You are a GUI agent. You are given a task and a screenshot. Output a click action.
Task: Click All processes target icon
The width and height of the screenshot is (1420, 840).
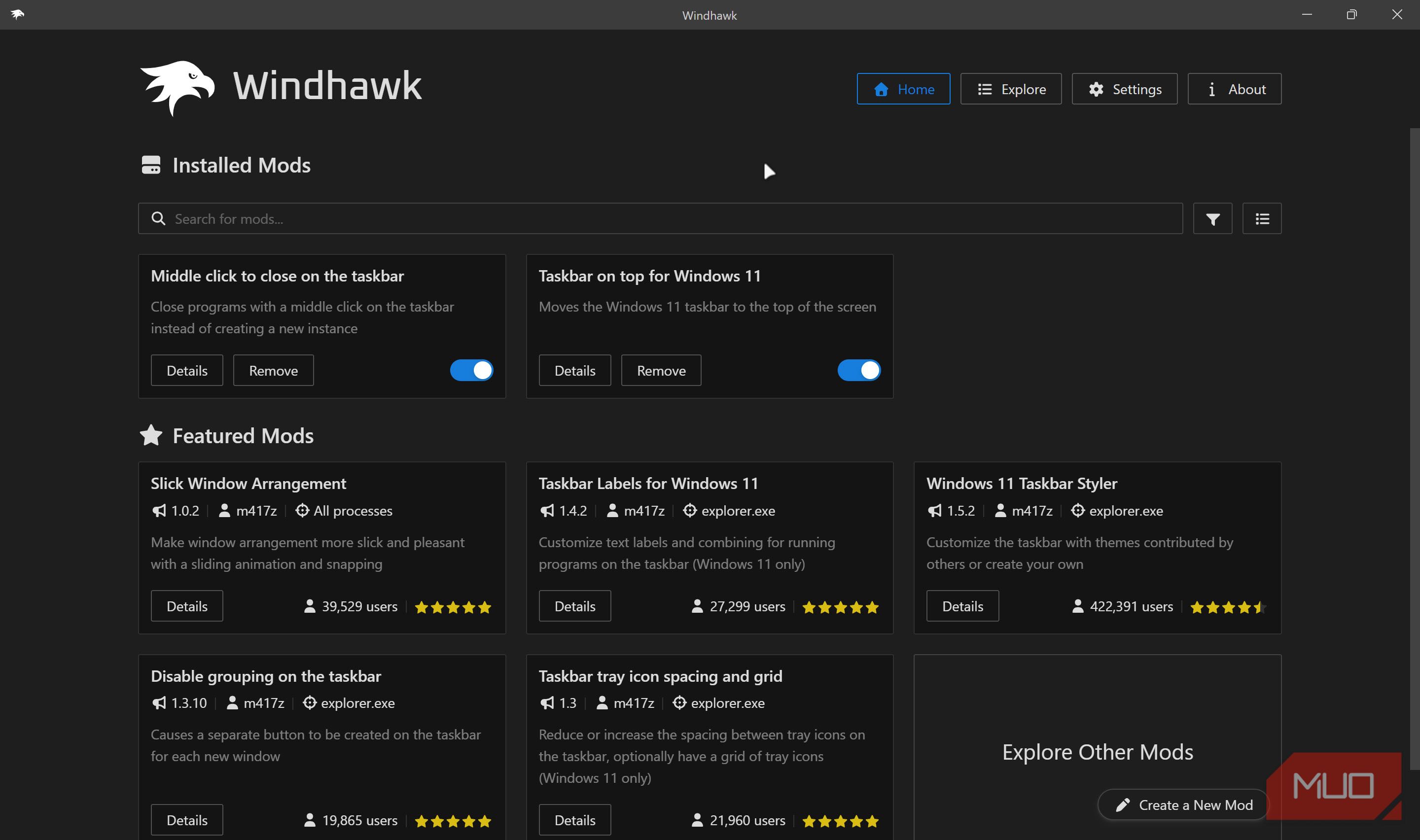tap(302, 511)
